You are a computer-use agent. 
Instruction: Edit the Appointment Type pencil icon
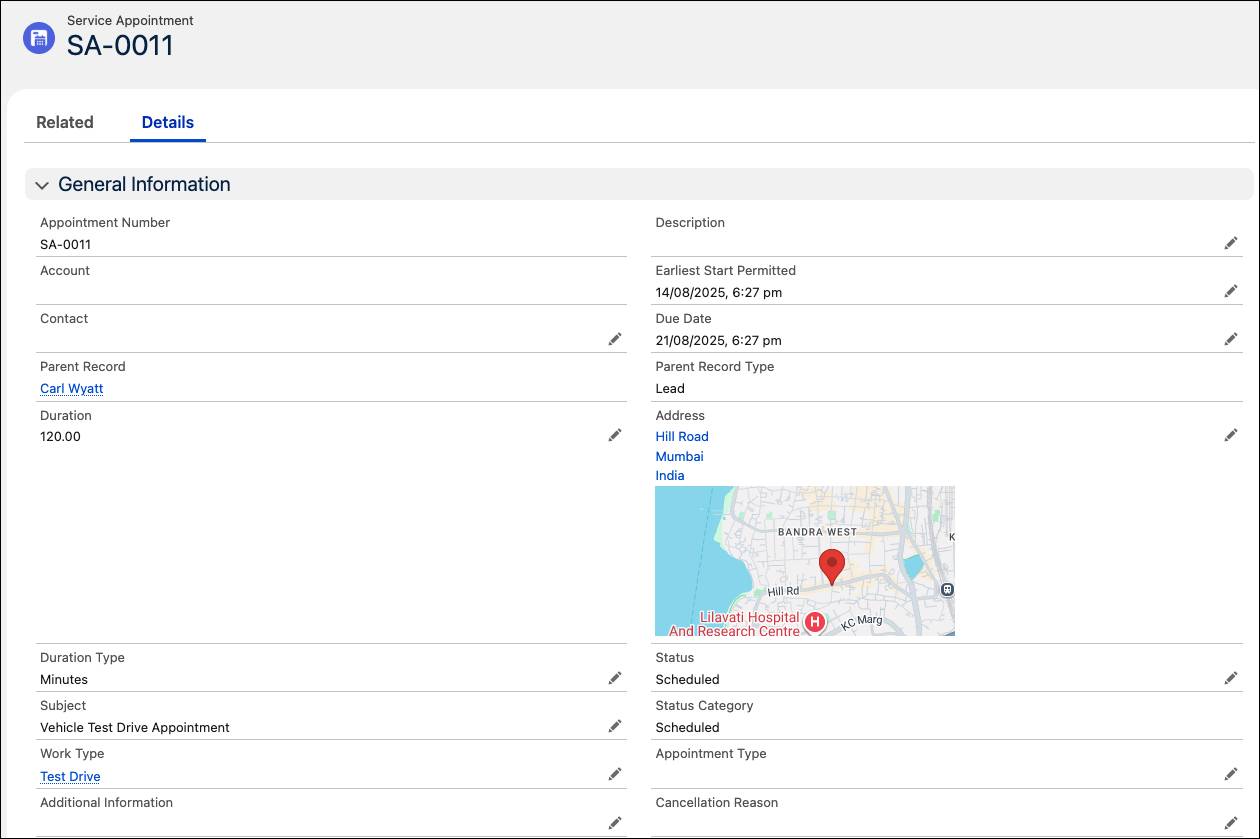pyautogui.click(x=1231, y=774)
